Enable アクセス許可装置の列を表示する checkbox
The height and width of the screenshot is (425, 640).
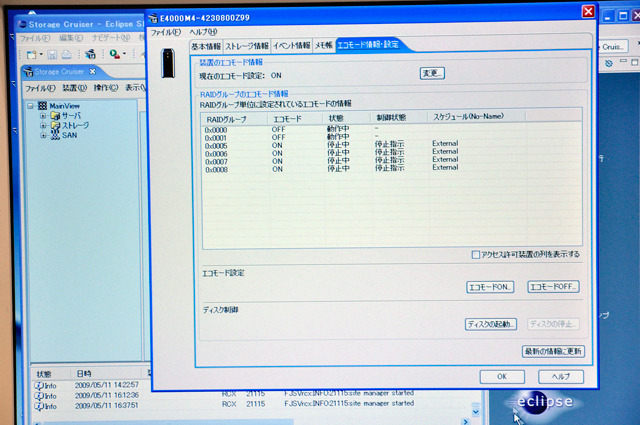pyautogui.click(x=476, y=255)
